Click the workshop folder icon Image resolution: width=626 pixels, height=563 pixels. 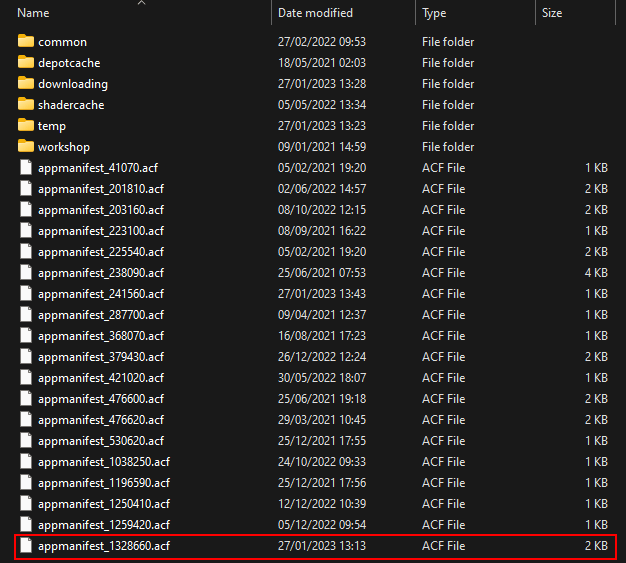26,146
